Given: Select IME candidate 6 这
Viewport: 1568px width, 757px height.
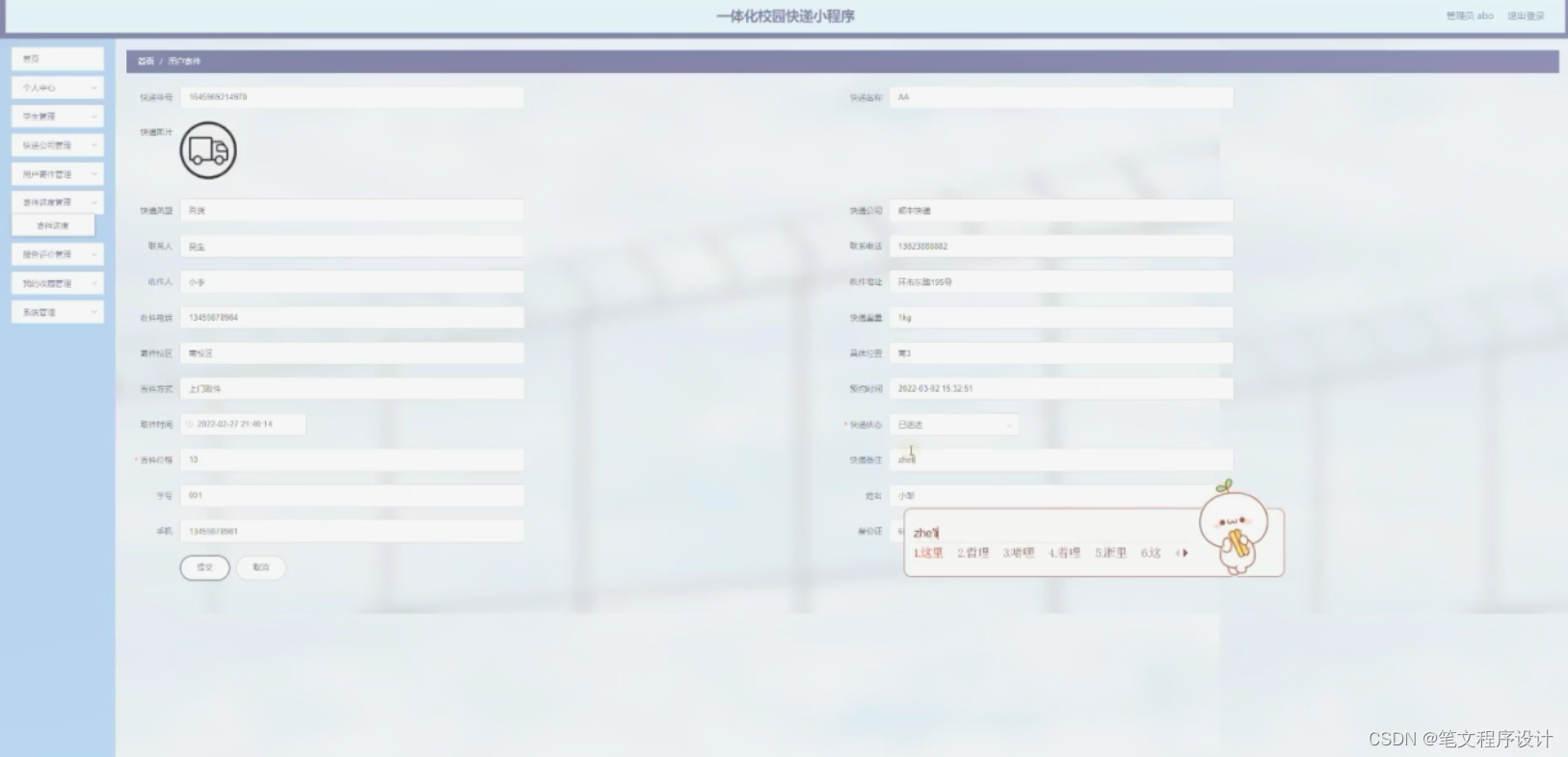Looking at the screenshot, I should point(1151,553).
